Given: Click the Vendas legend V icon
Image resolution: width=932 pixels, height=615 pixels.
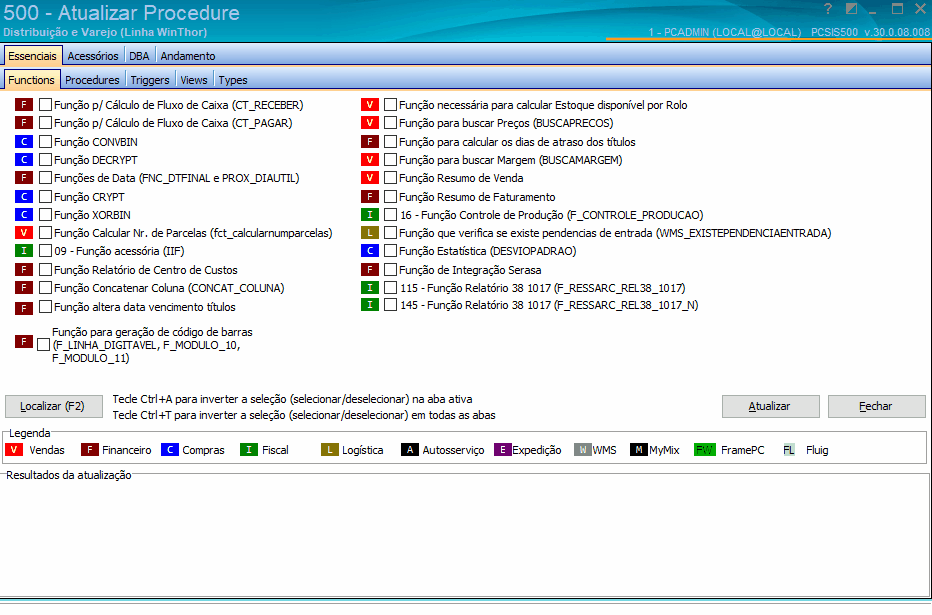Looking at the screenshot, I should [x=14, y=450].
